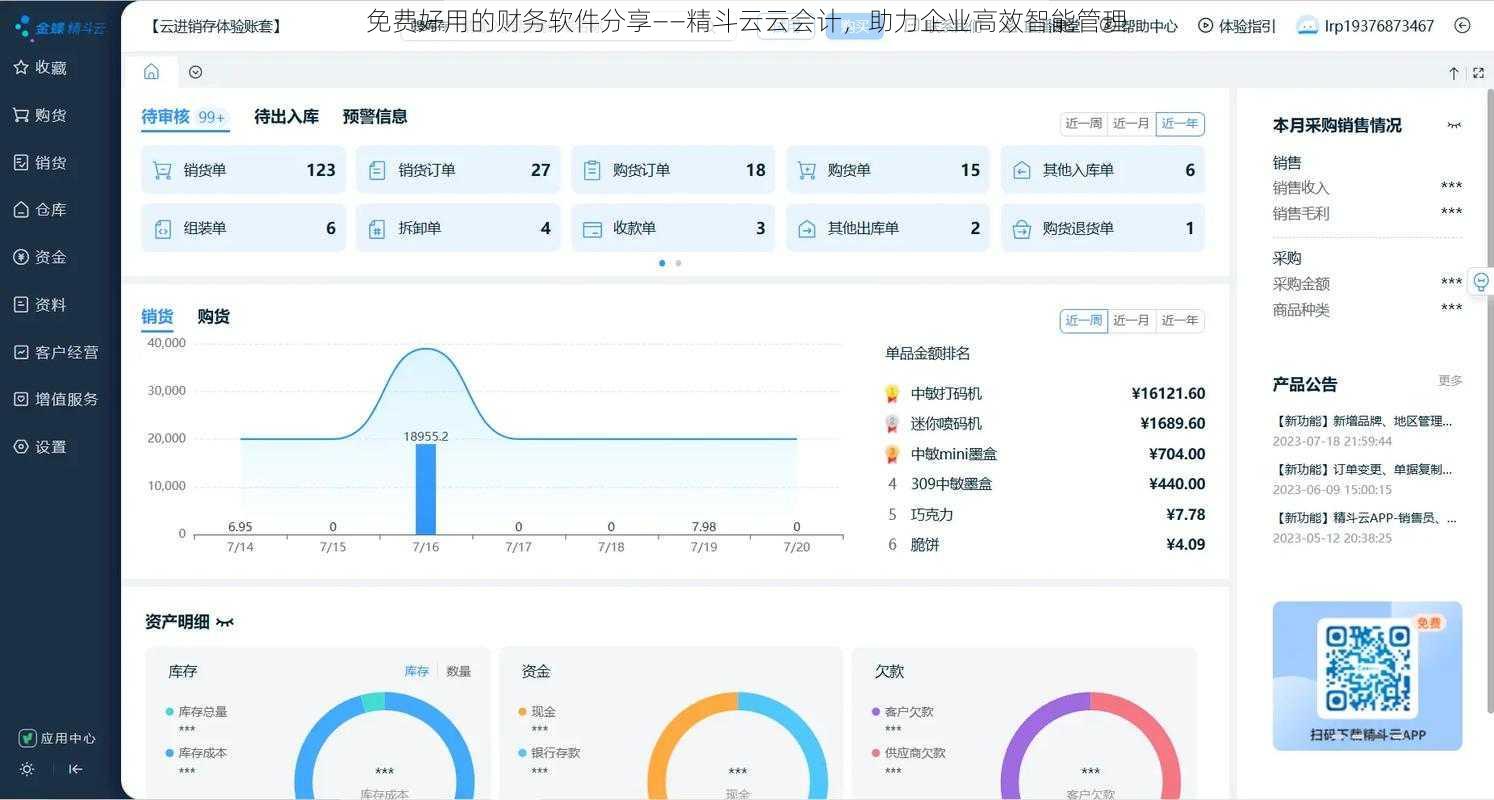The width and height of the screenshot is (1494, 800).
Task: Click 中敏打码机 in the ranking list
Action: [x=946, y=394]
